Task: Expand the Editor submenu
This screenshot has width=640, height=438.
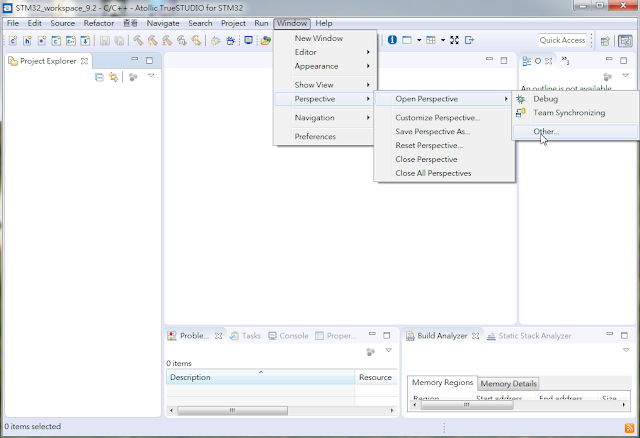Action: 325,52
